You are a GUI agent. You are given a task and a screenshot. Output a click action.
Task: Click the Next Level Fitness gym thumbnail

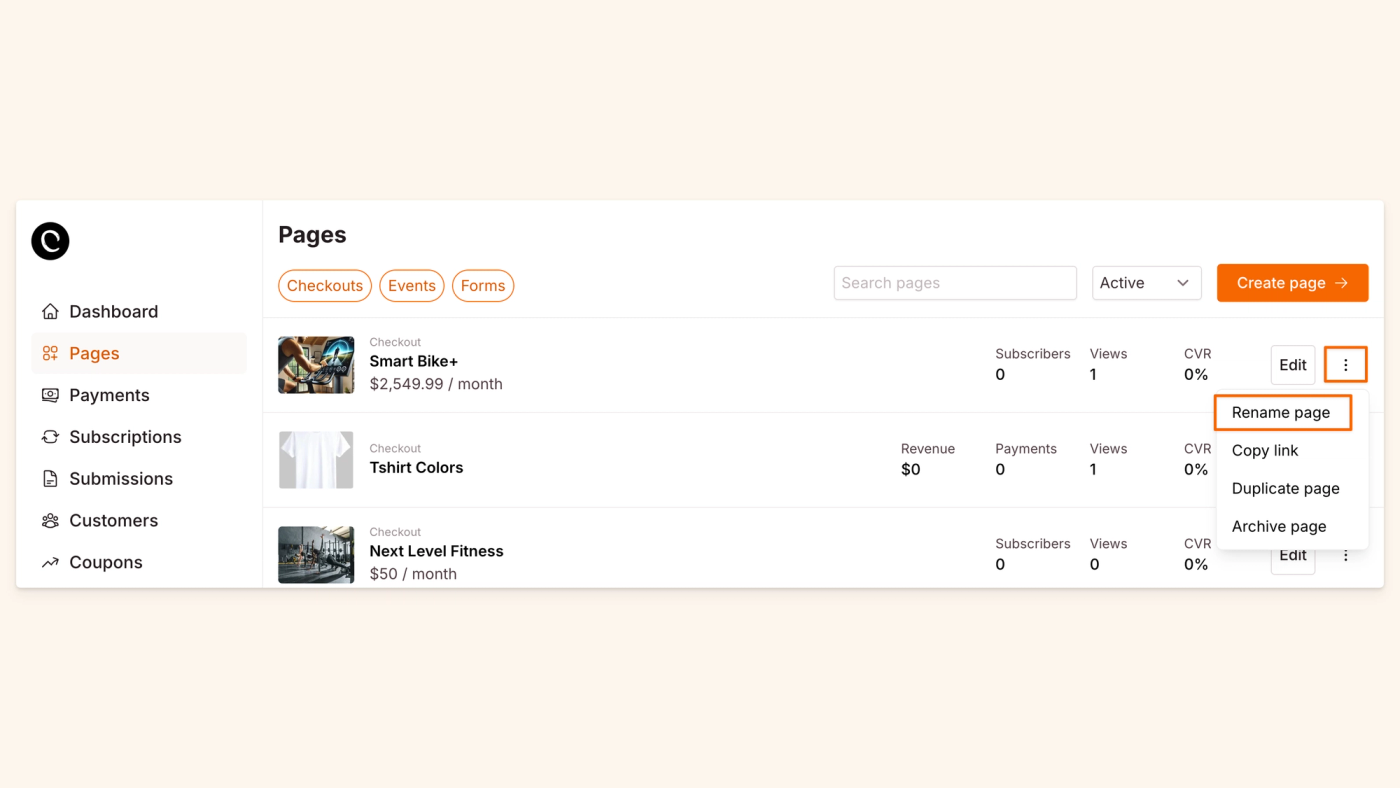point(316,555)
